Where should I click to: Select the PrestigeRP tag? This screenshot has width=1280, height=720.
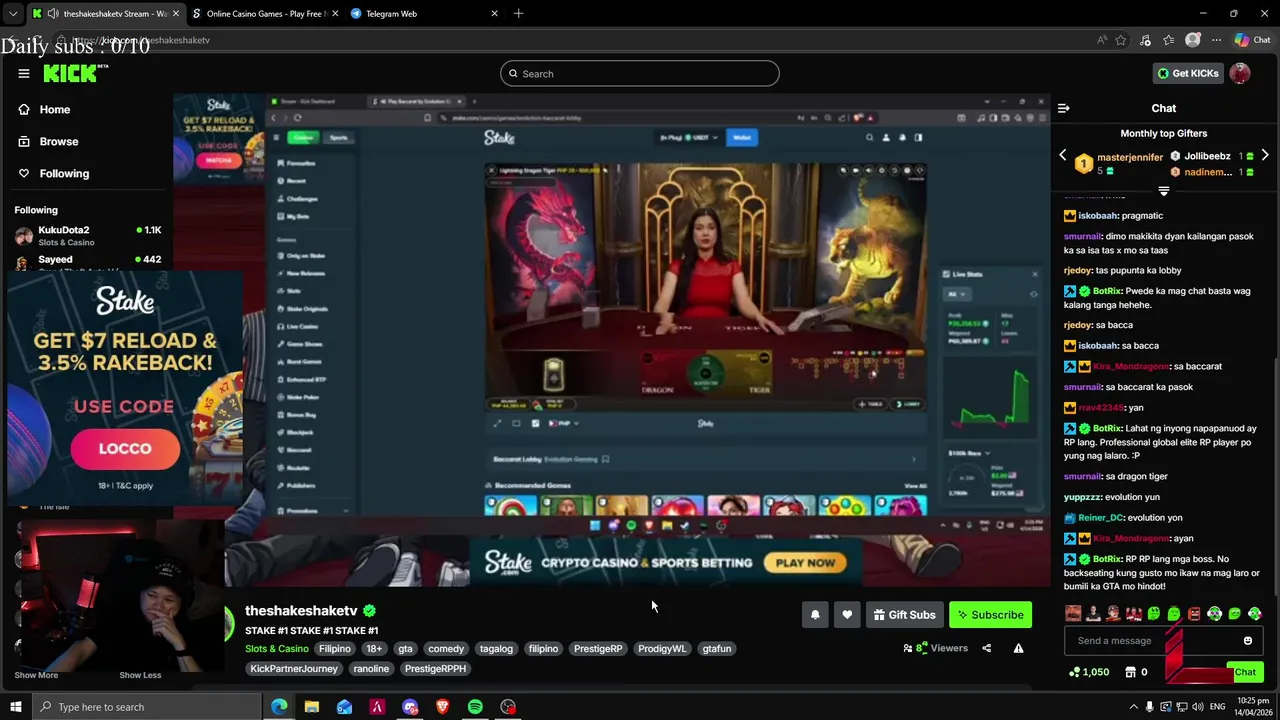pos(598,648)
